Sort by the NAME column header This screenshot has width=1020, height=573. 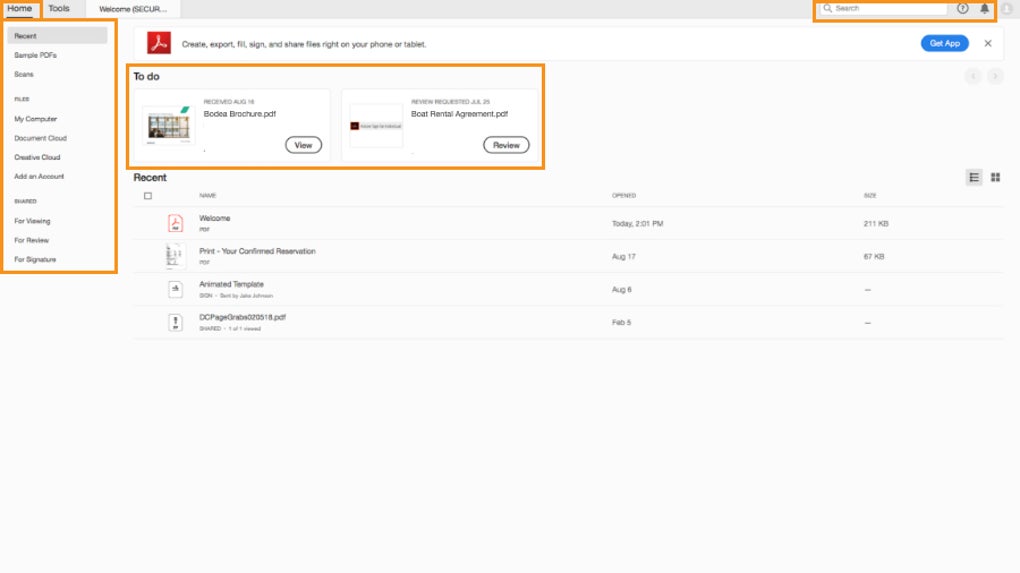coord(208,195)
